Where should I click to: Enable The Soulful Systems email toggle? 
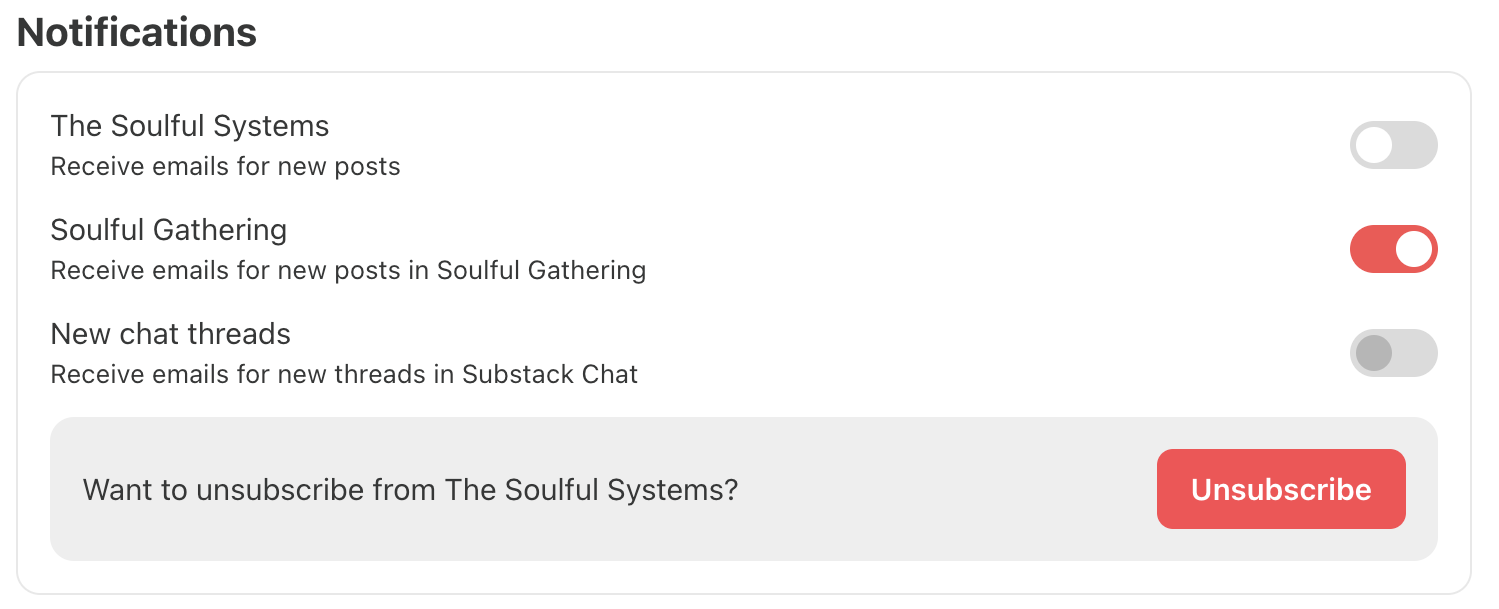(1393, 145)
